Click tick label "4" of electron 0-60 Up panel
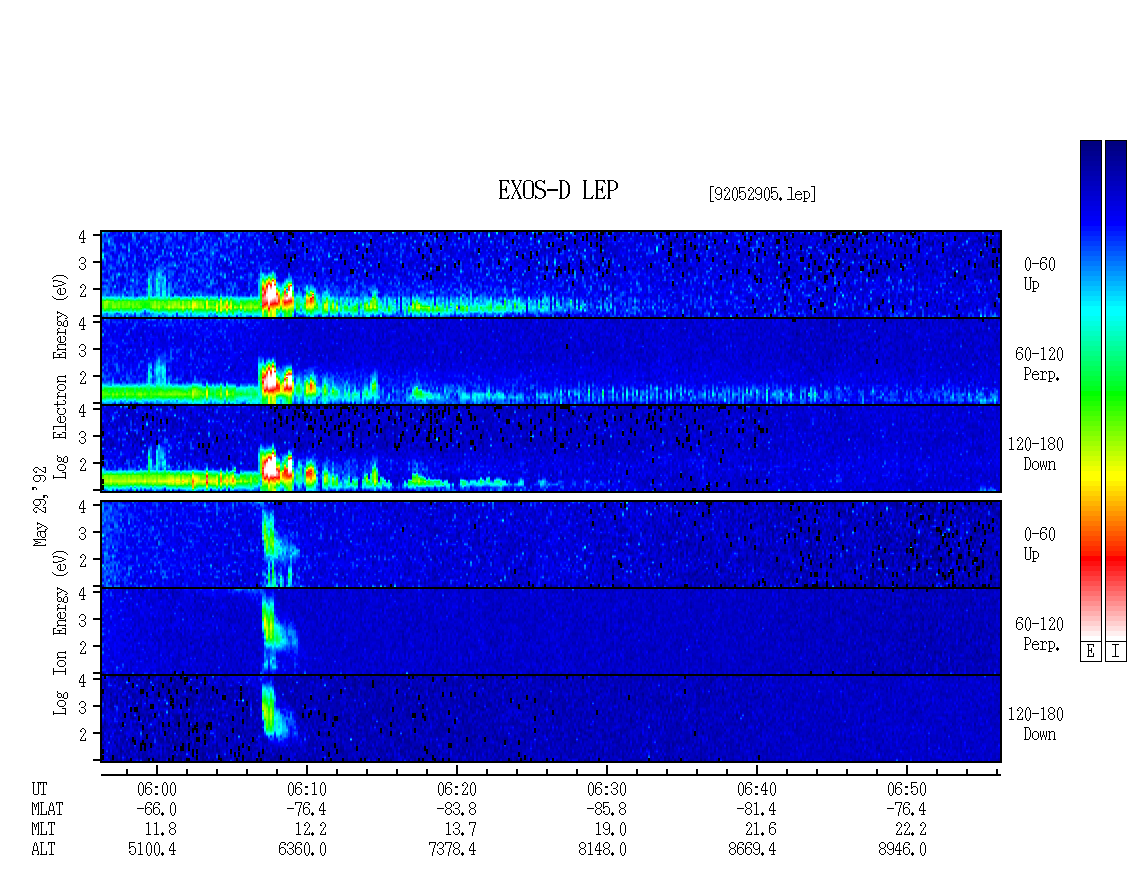 click(82, 236)
